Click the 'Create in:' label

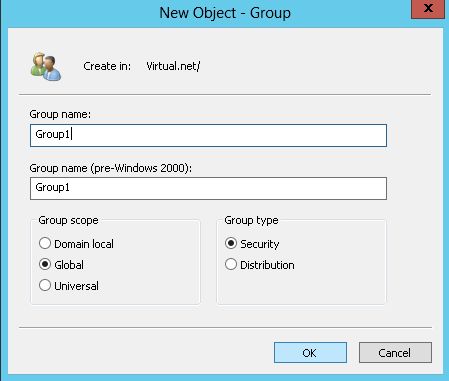point(107,66)
